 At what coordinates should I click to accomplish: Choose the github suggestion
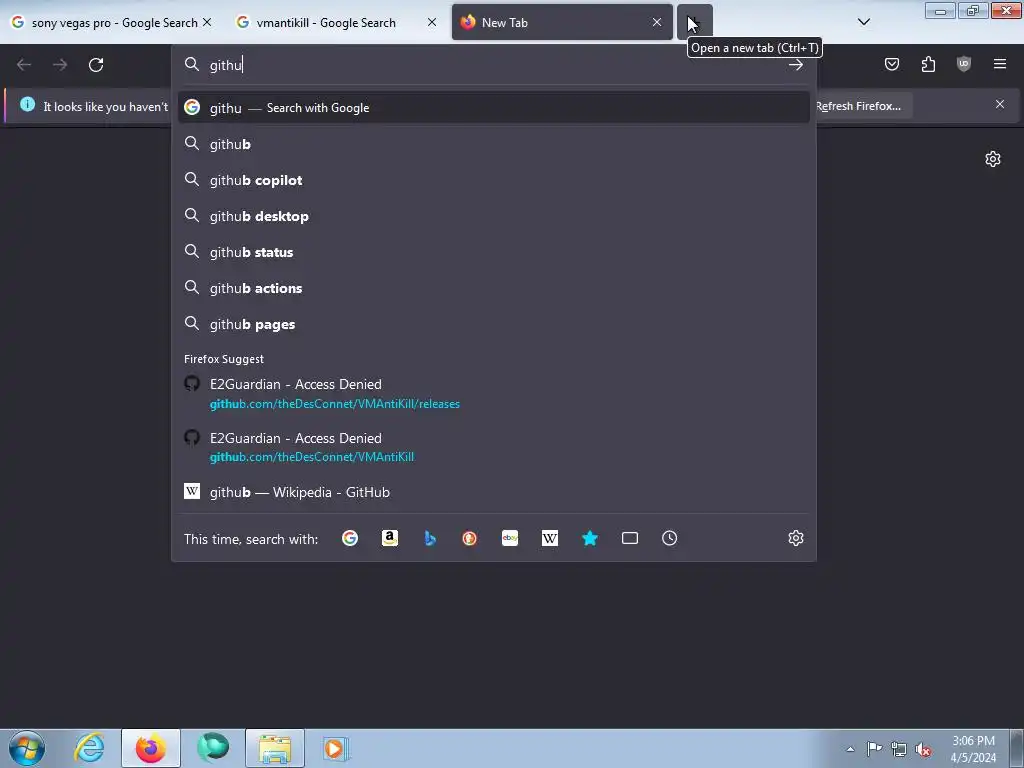[494, 144]
